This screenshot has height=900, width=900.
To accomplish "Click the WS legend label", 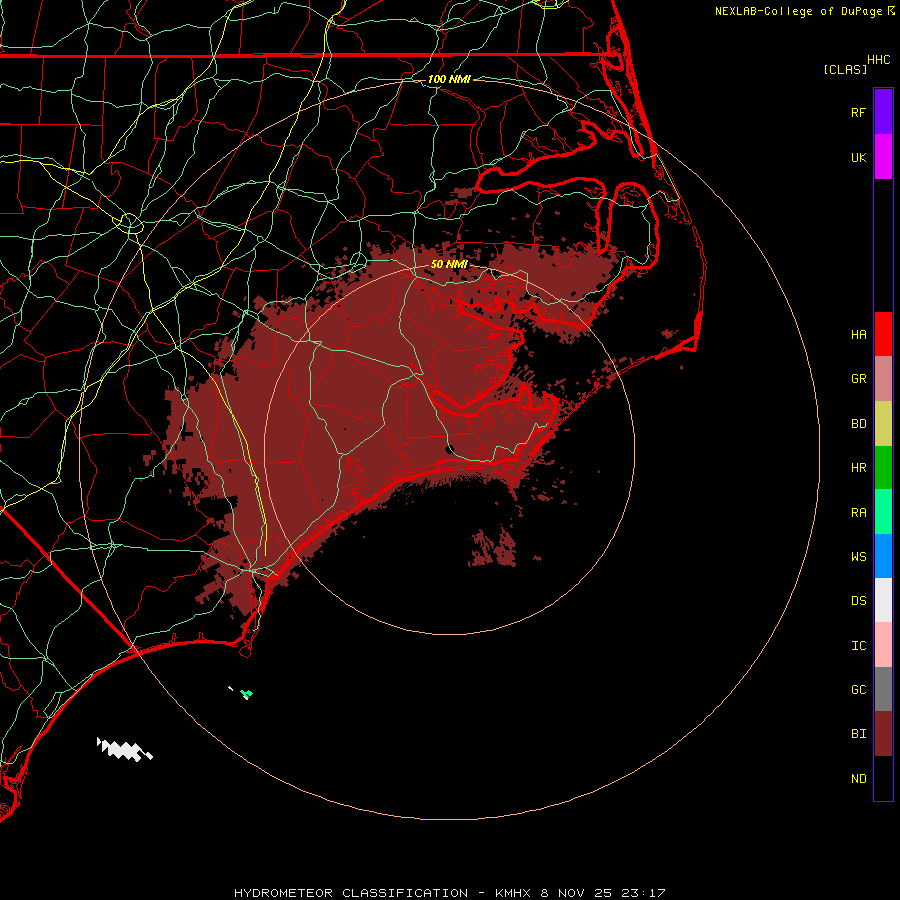I will click(x=858, y=556).
